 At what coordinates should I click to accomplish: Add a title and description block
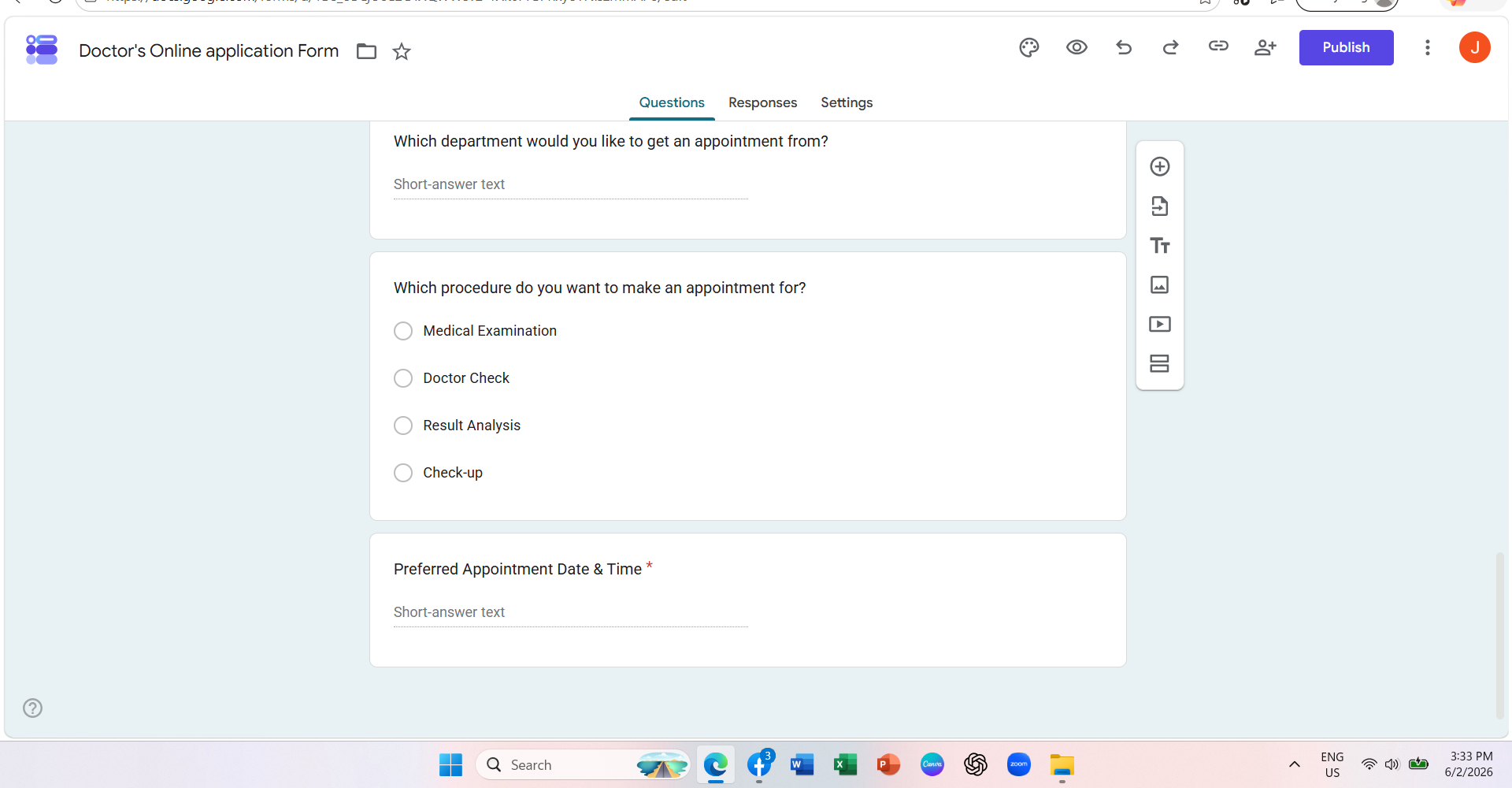click(x=1160, y=245)
